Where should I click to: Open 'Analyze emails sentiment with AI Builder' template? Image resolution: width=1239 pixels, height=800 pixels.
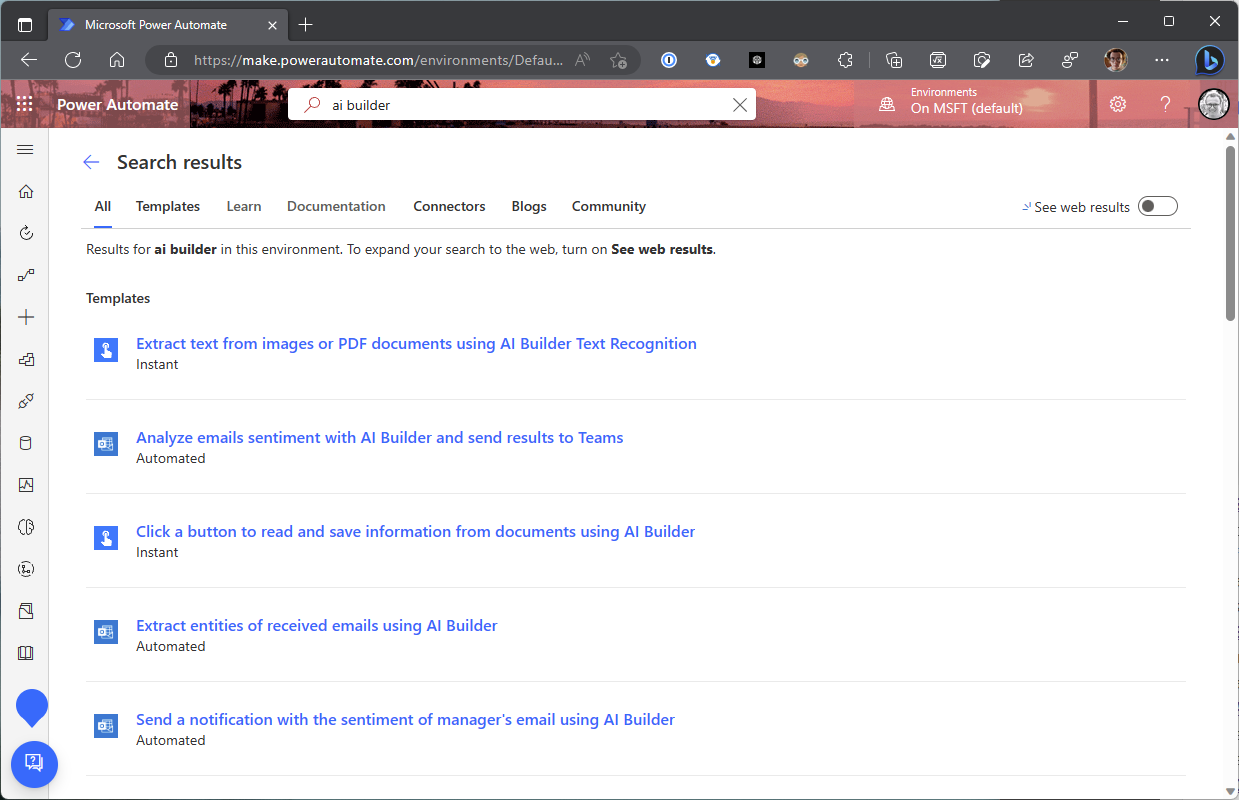point(380,437)
